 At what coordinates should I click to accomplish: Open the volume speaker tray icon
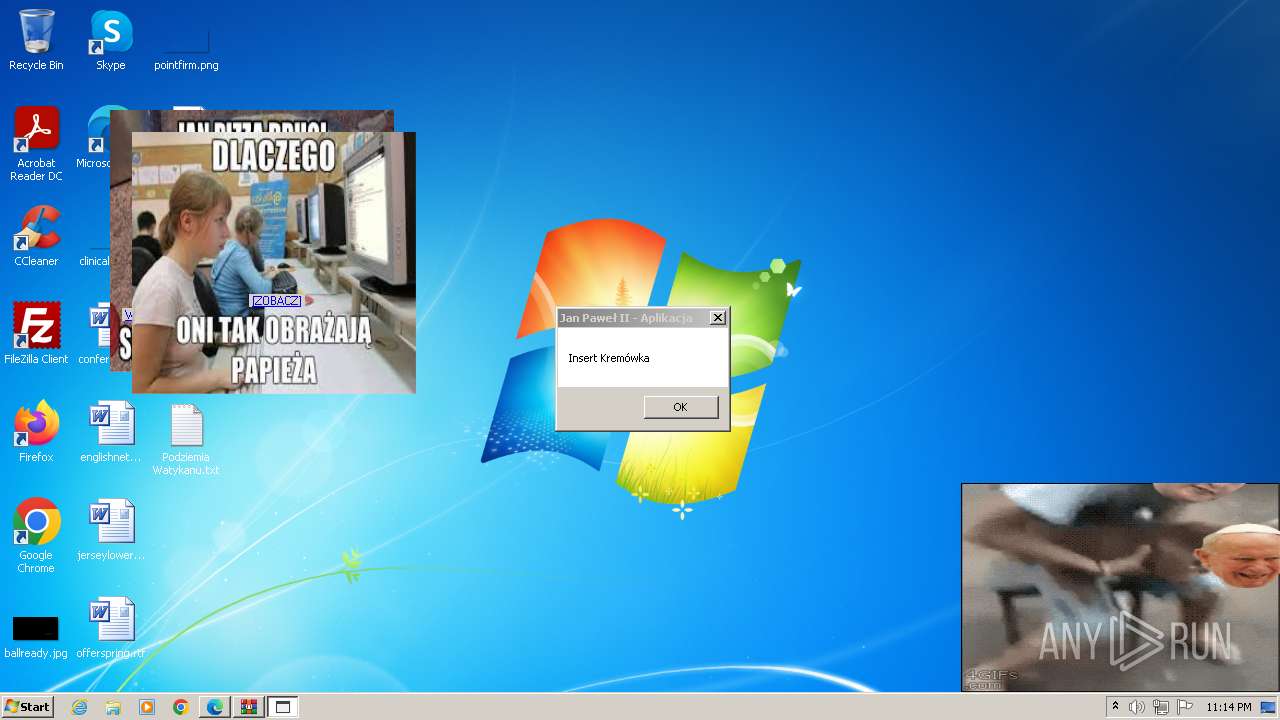point(1137,707)
